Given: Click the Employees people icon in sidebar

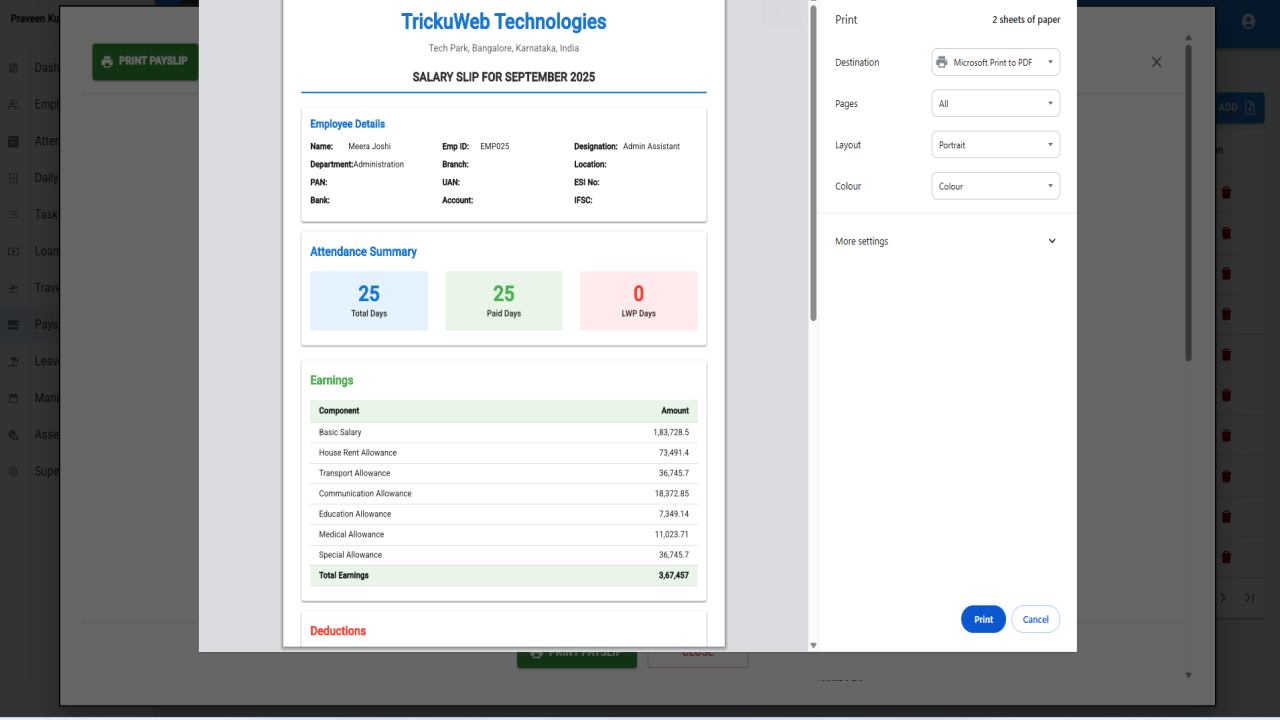Looking at the screenshot, I should point(14,104).
